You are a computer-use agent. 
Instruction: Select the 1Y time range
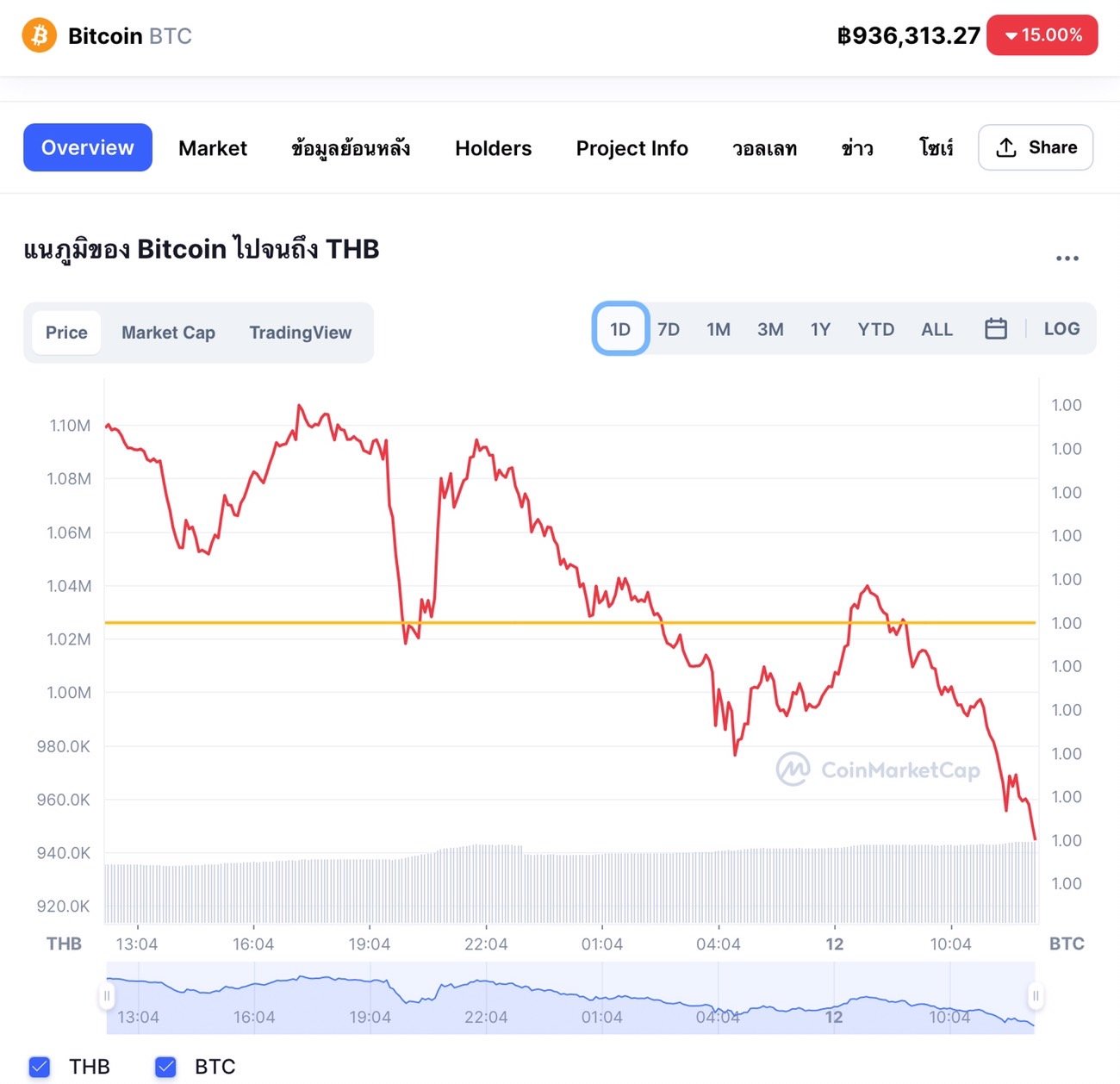(820, 329)
